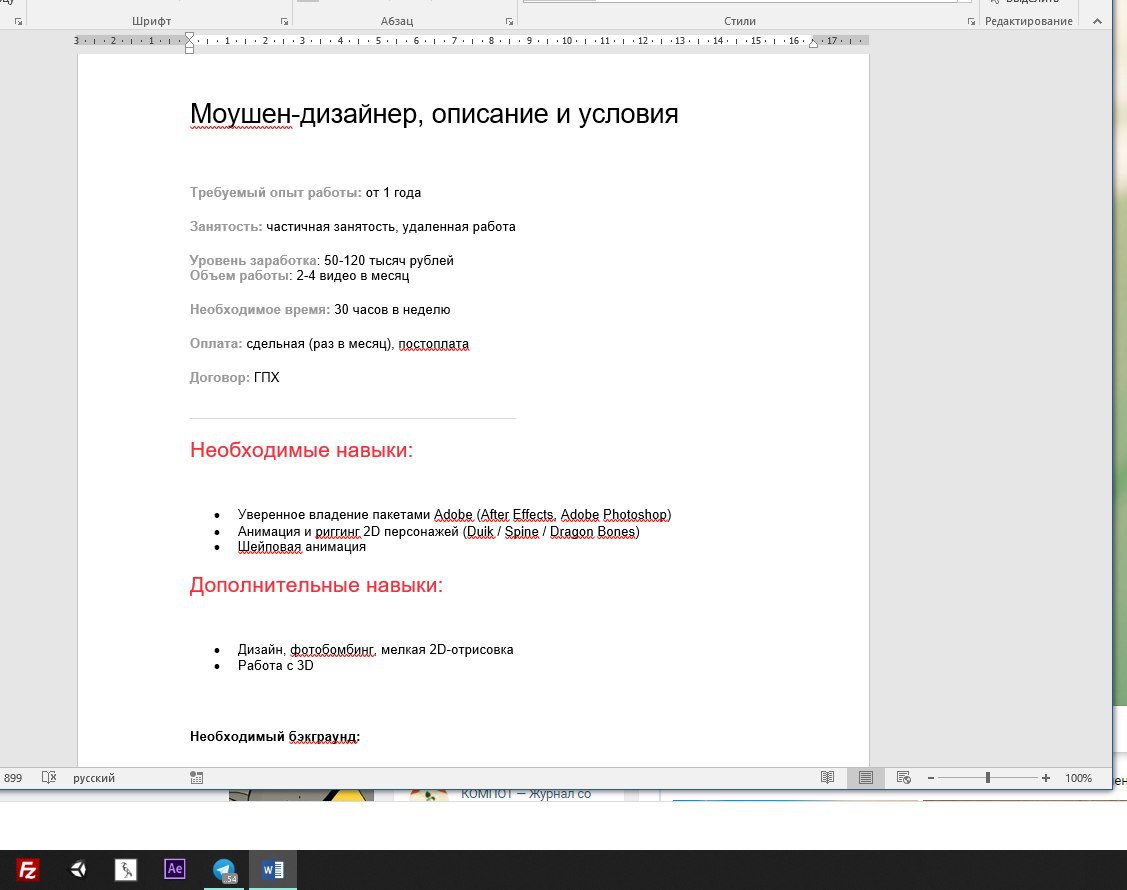Click the text '30 часов в неделю'
The height and width of the screenshot is (890, 1127).
(x=392, y=310)
